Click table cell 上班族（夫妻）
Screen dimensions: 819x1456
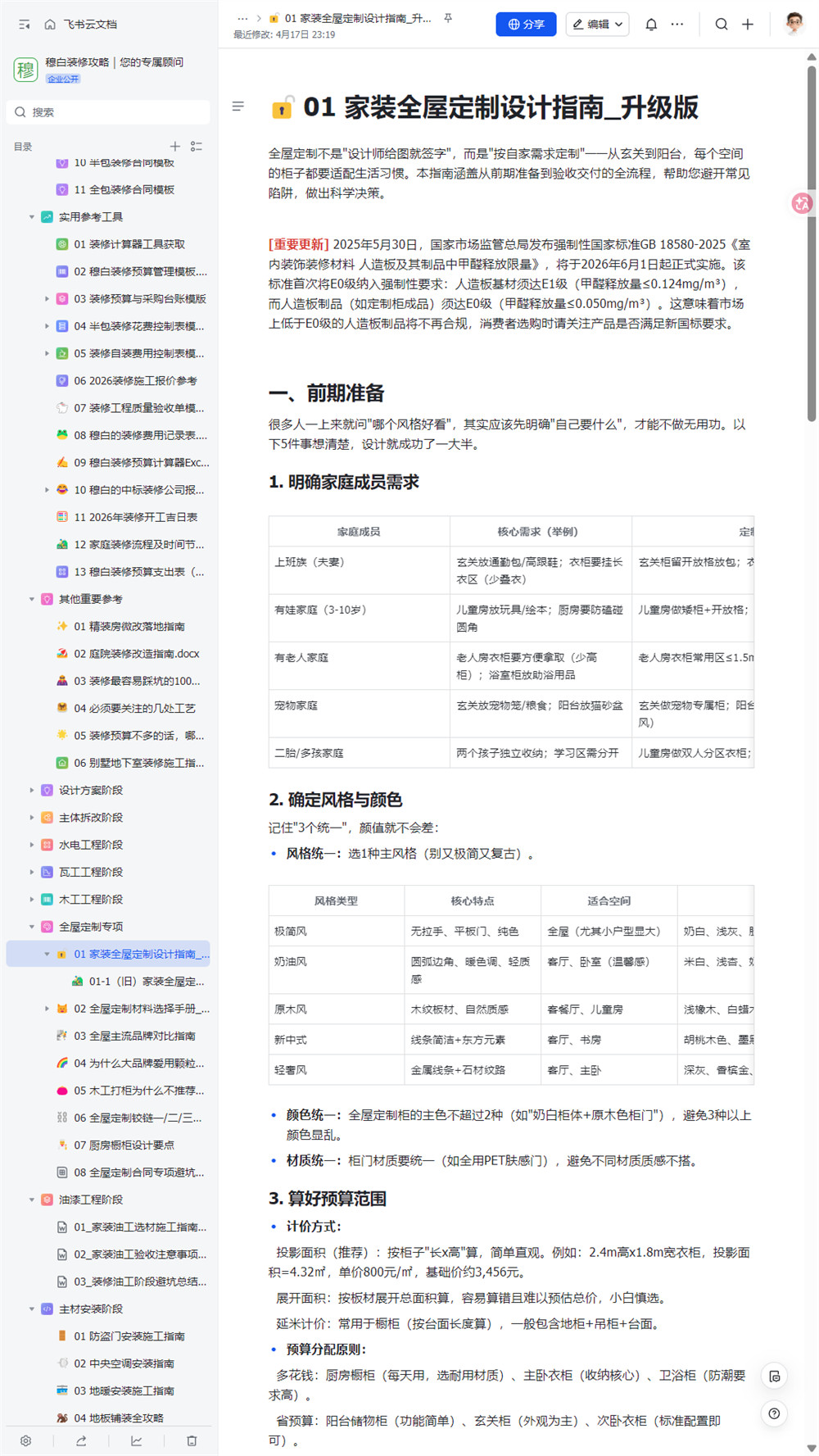click(x=359, y=570)
